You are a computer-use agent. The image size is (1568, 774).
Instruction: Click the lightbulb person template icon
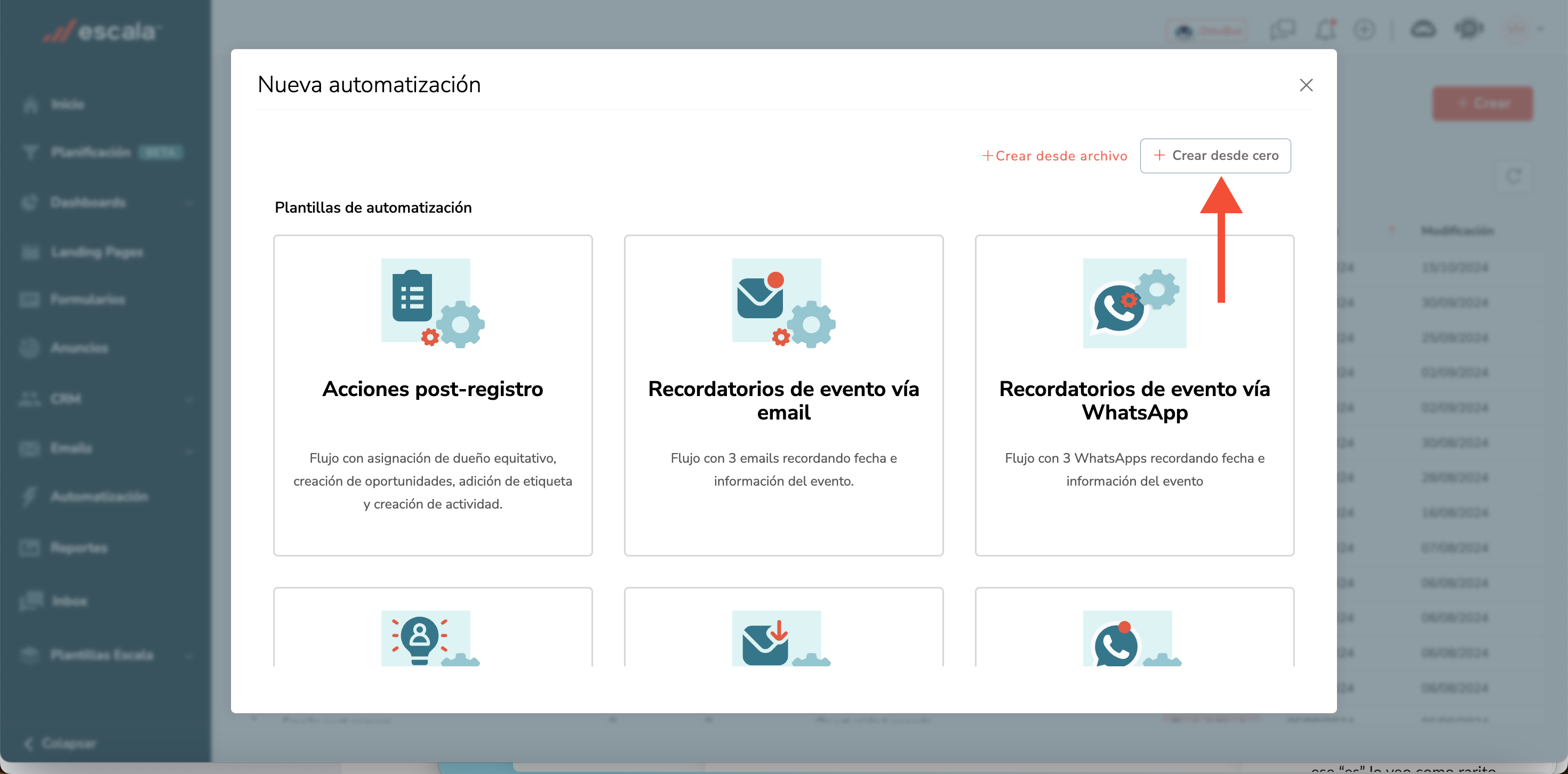click(x=430, y=638)
